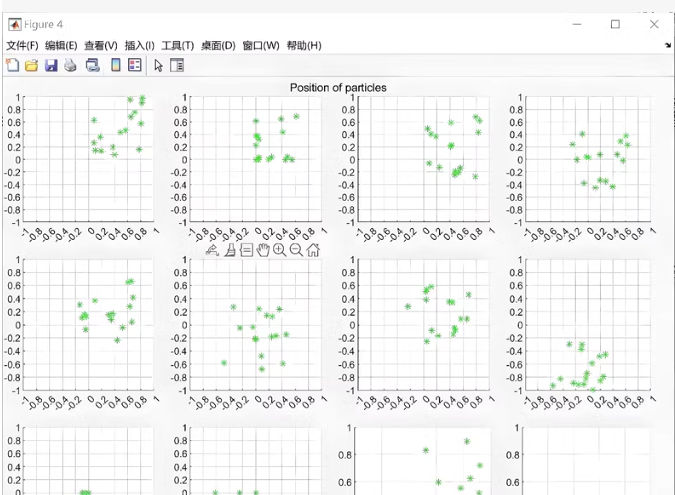The image size is (675, 495).
Task: Open the 工具(T) menu
Action: click(x=177, y=46)
